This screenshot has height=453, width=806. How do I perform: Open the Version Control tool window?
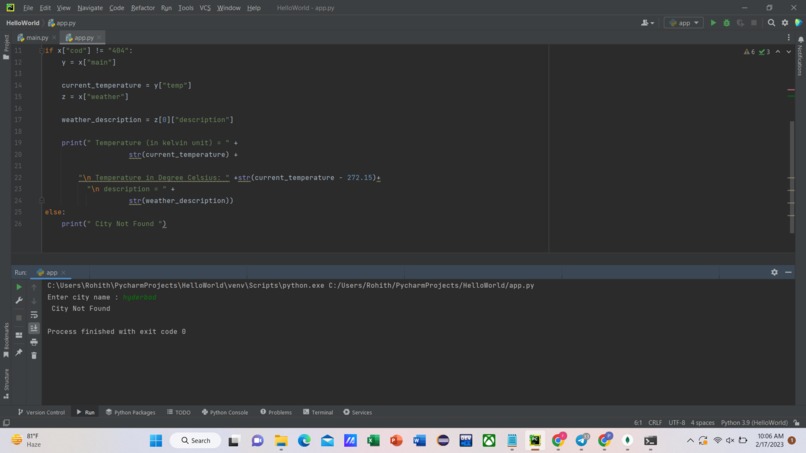(x=41, y=412)
